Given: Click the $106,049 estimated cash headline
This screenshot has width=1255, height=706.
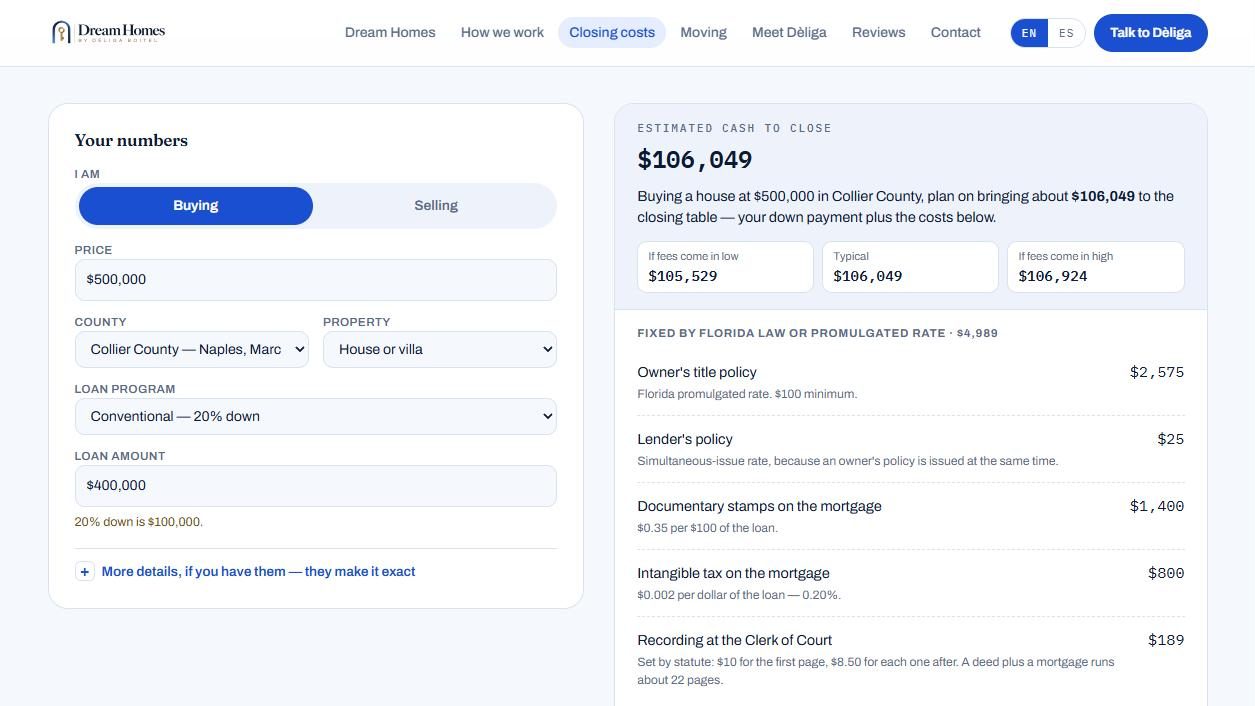Looking at the screenshot, I should click(695, 160).
